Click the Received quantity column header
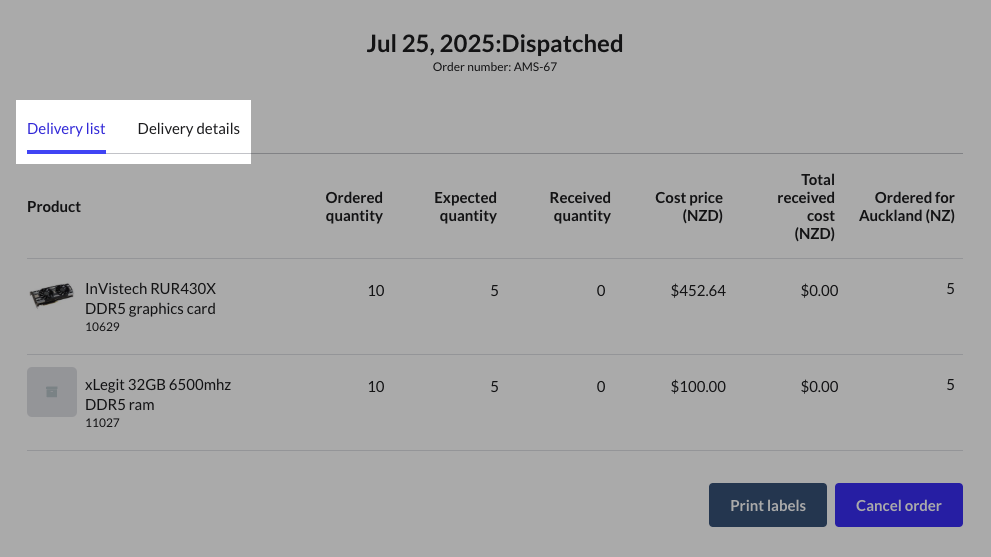 pos(580,206)
